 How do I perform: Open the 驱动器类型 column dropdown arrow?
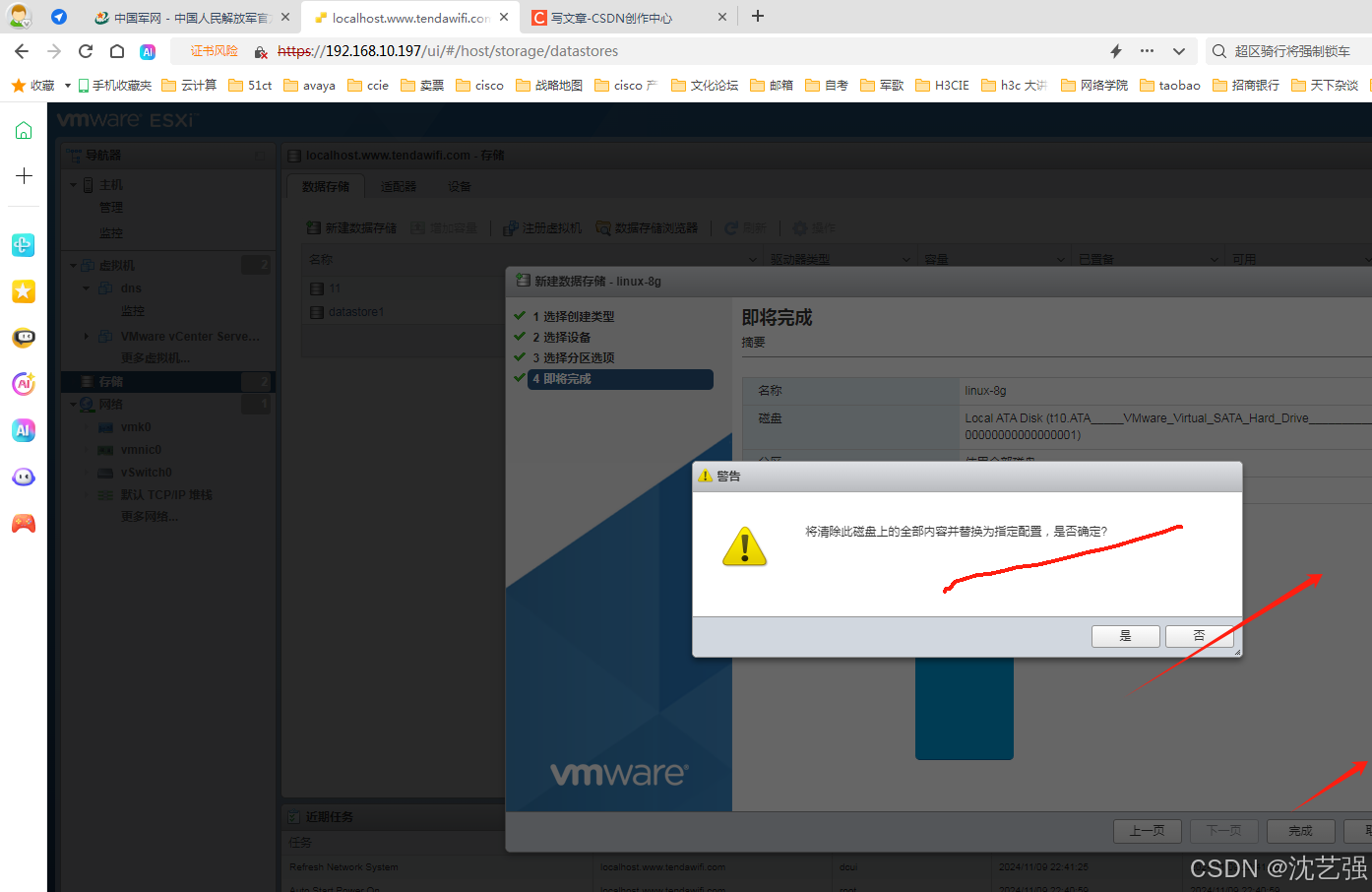(x=906, y=260)
